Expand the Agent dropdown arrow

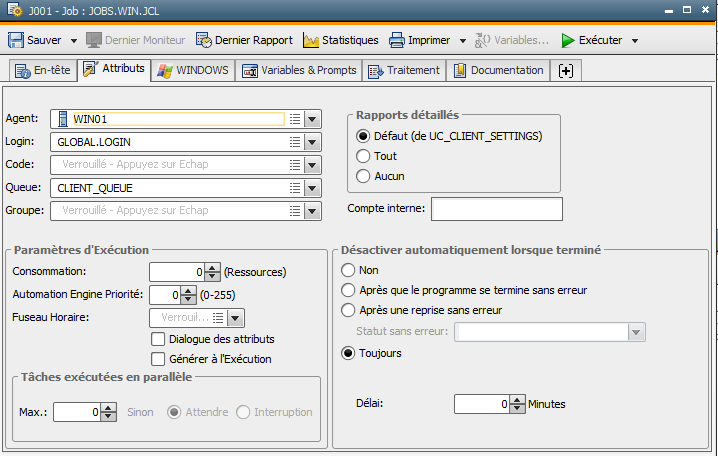(312, 119)
